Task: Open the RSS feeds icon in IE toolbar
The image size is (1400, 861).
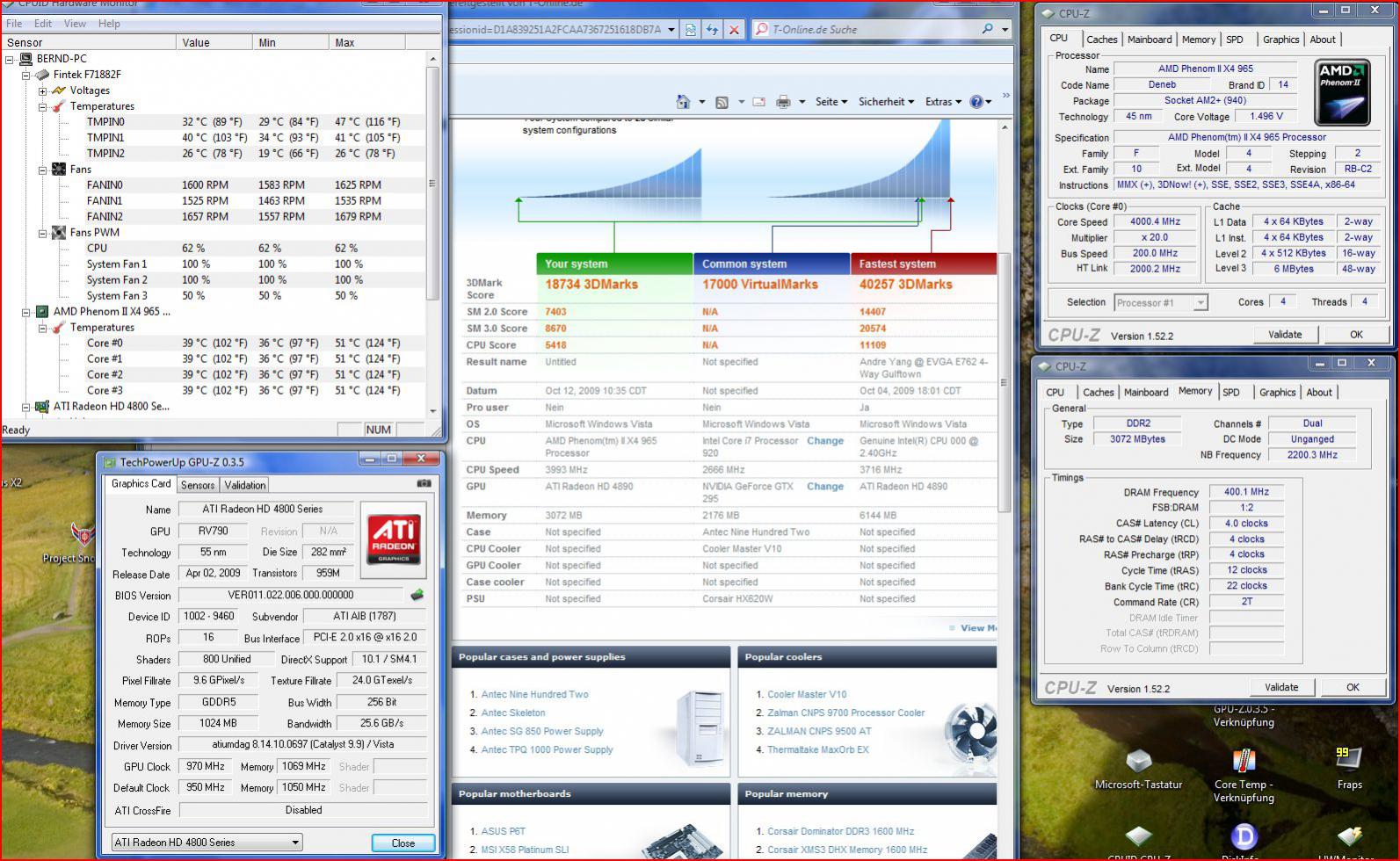Action: coord(722,102)
